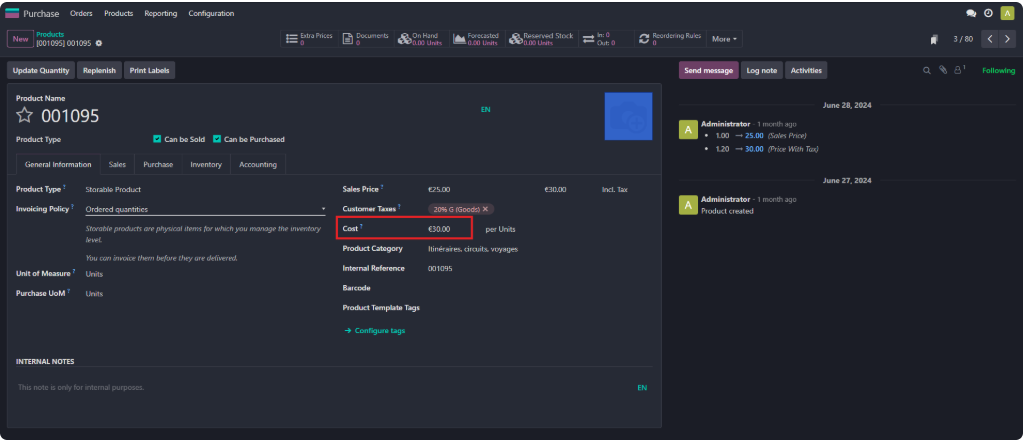Screen dimensions: 1024x441
Task: Go to the previous product record arrow
Action: [990, 39]
